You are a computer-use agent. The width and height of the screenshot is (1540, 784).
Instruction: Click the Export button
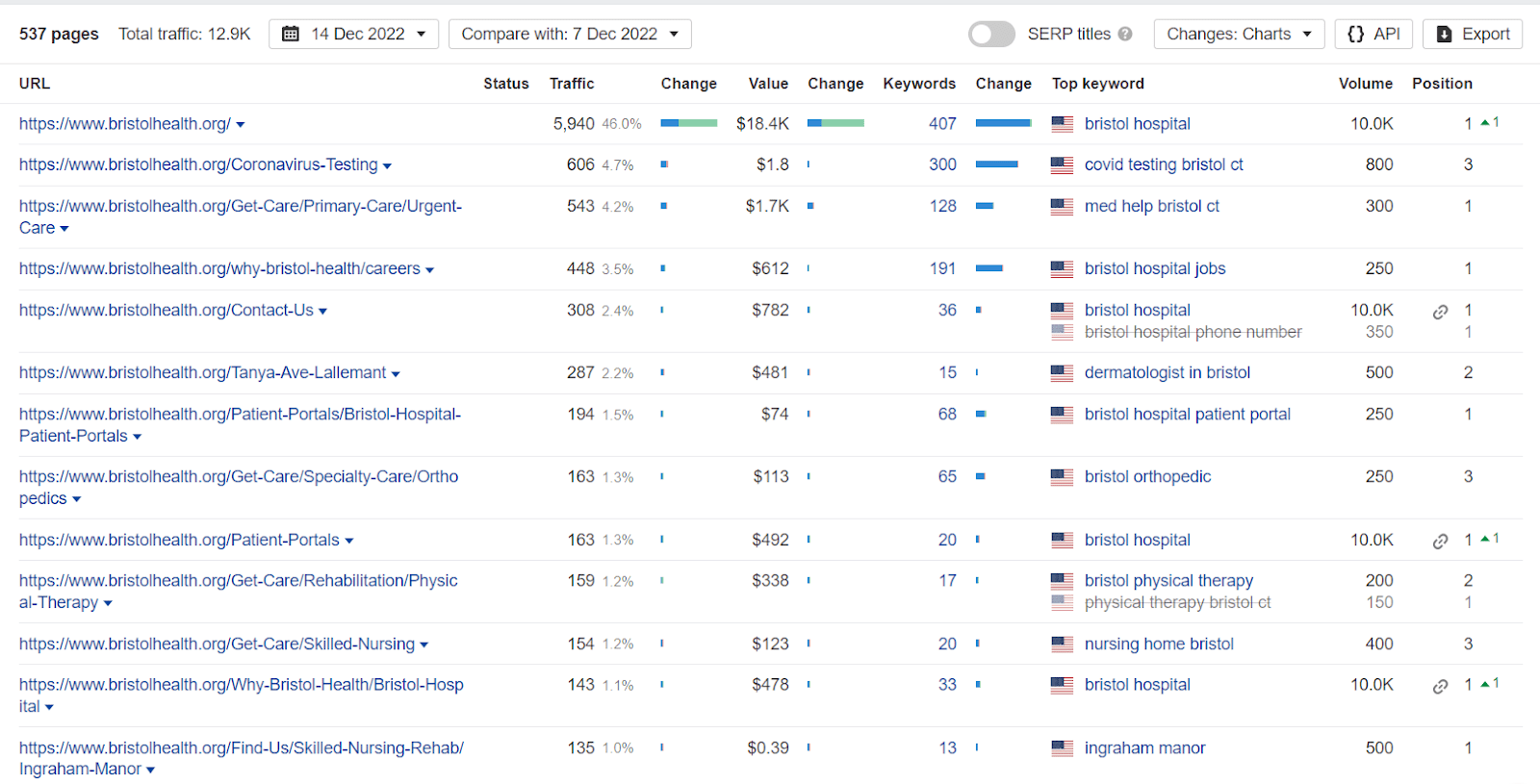1473,35
